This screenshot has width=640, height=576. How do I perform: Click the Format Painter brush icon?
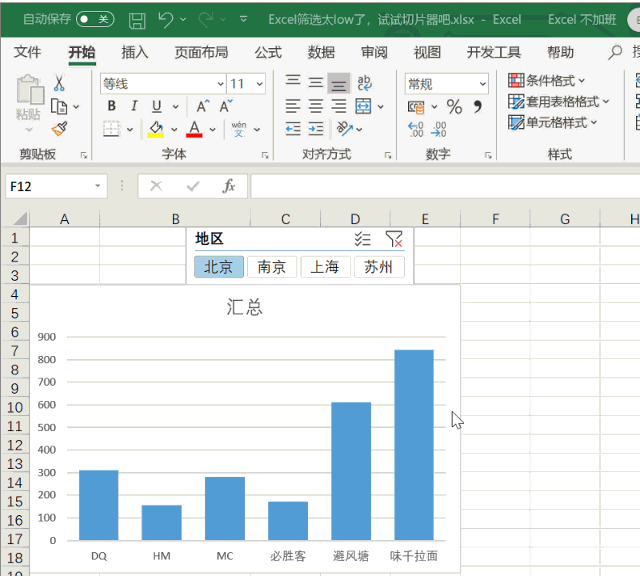[x=60, y=129]
